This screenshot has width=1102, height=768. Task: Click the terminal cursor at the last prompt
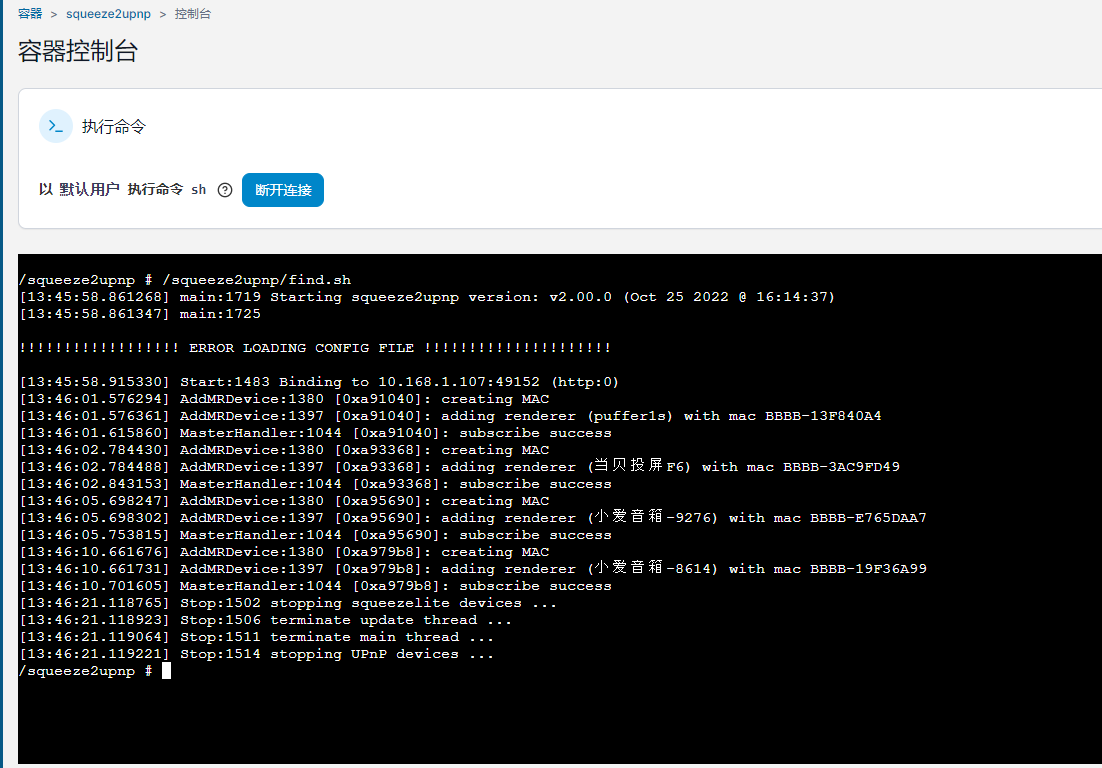point(167,670)
